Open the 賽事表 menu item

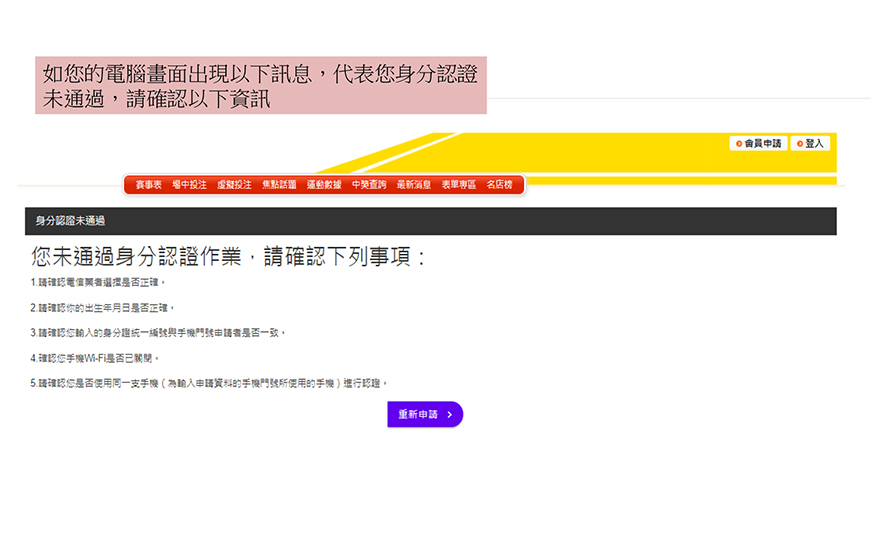click(x=148, y=185)
